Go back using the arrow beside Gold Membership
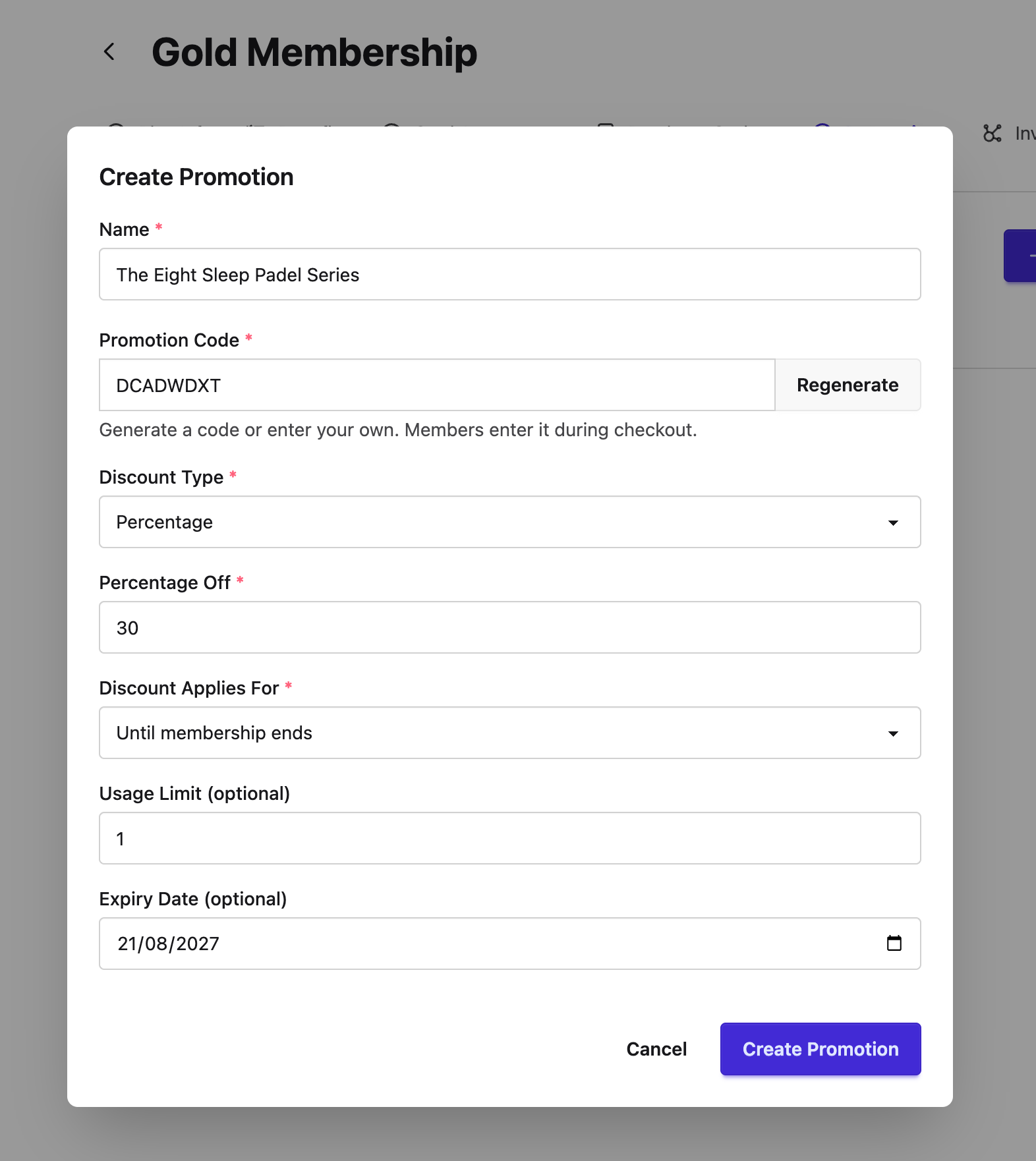 109,51
